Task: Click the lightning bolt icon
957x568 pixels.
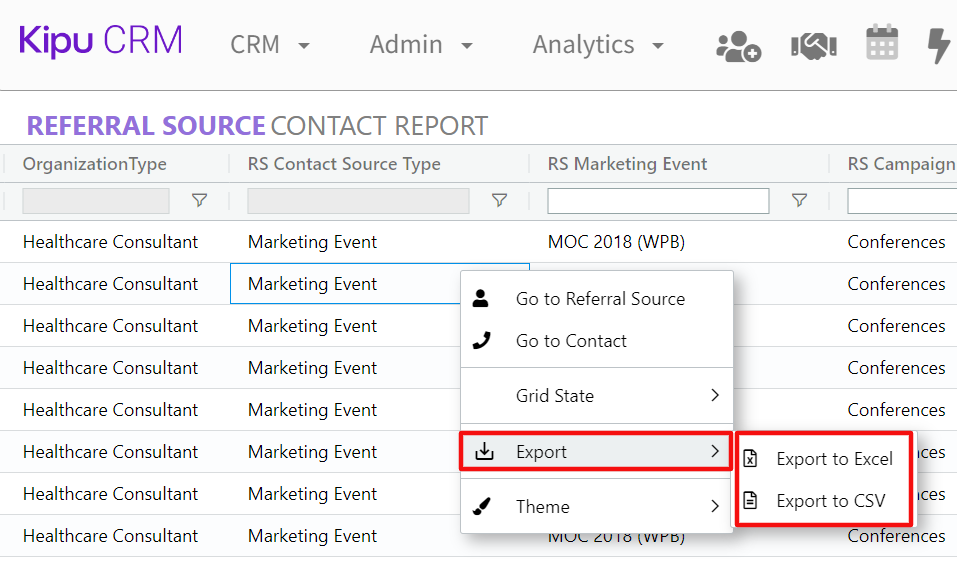Action: (x=939, y=45)
